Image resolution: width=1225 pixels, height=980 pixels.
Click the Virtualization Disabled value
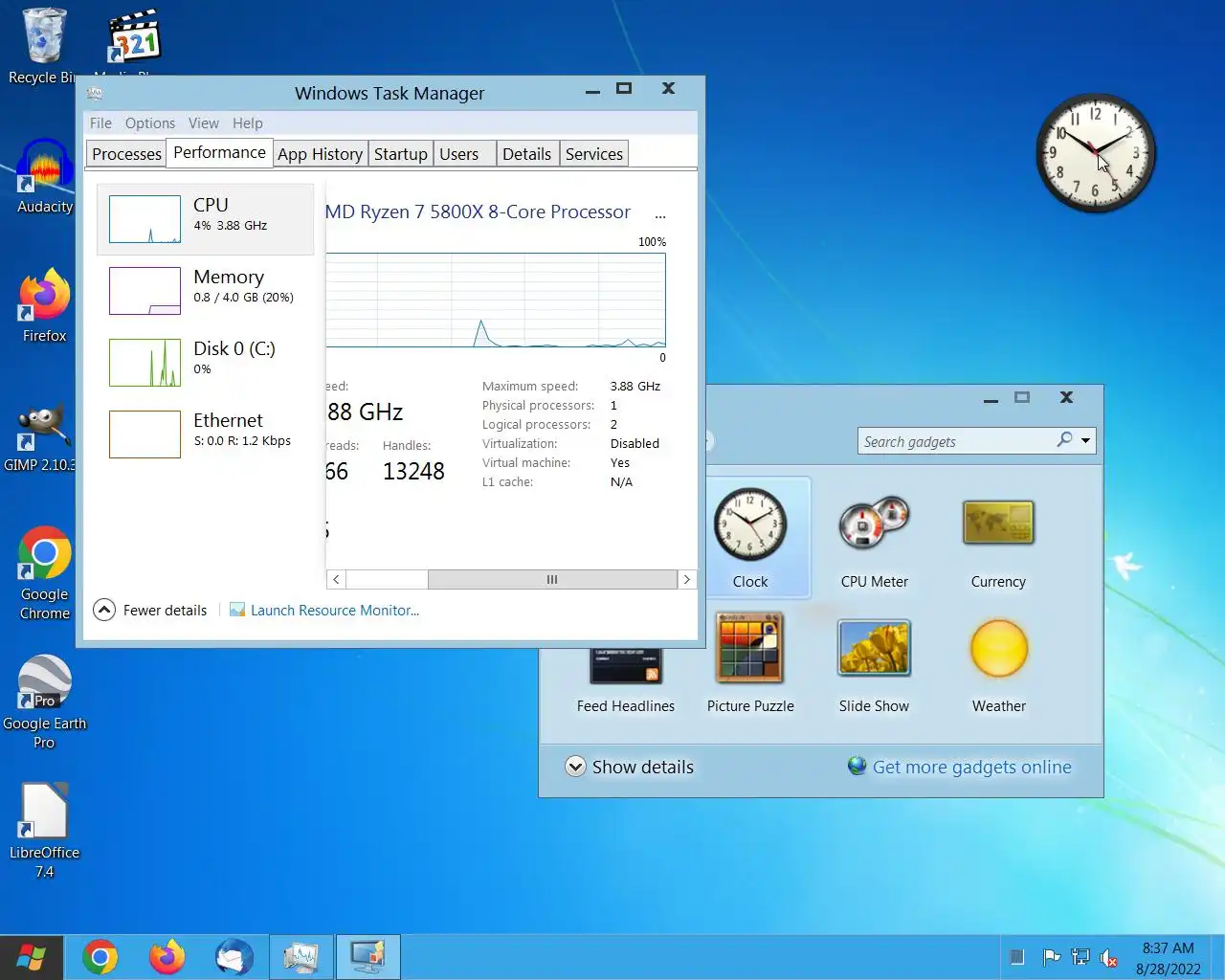tap(635, 443)
